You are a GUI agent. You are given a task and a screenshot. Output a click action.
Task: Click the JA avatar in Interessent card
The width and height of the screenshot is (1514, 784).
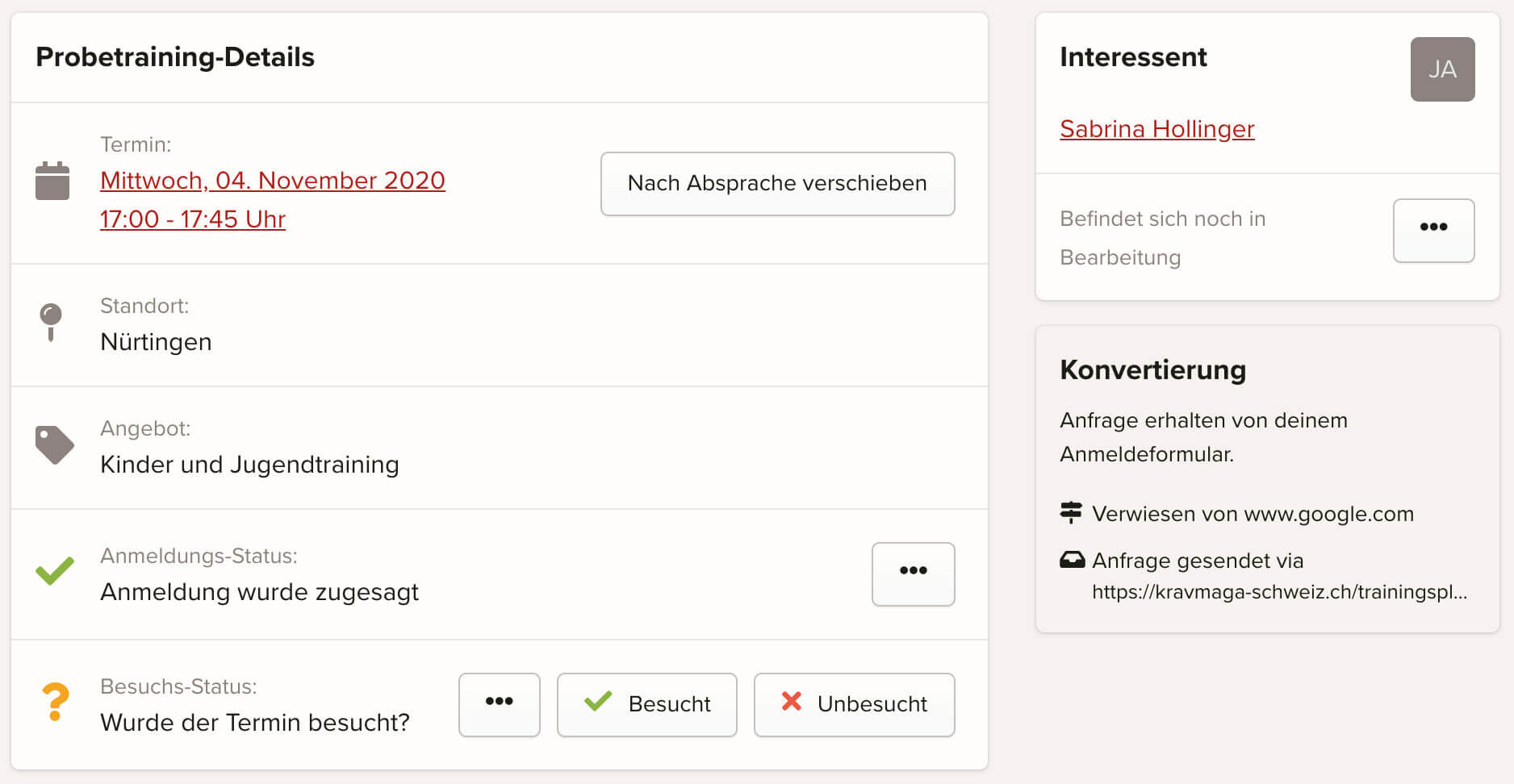[x=1442, y=69]
